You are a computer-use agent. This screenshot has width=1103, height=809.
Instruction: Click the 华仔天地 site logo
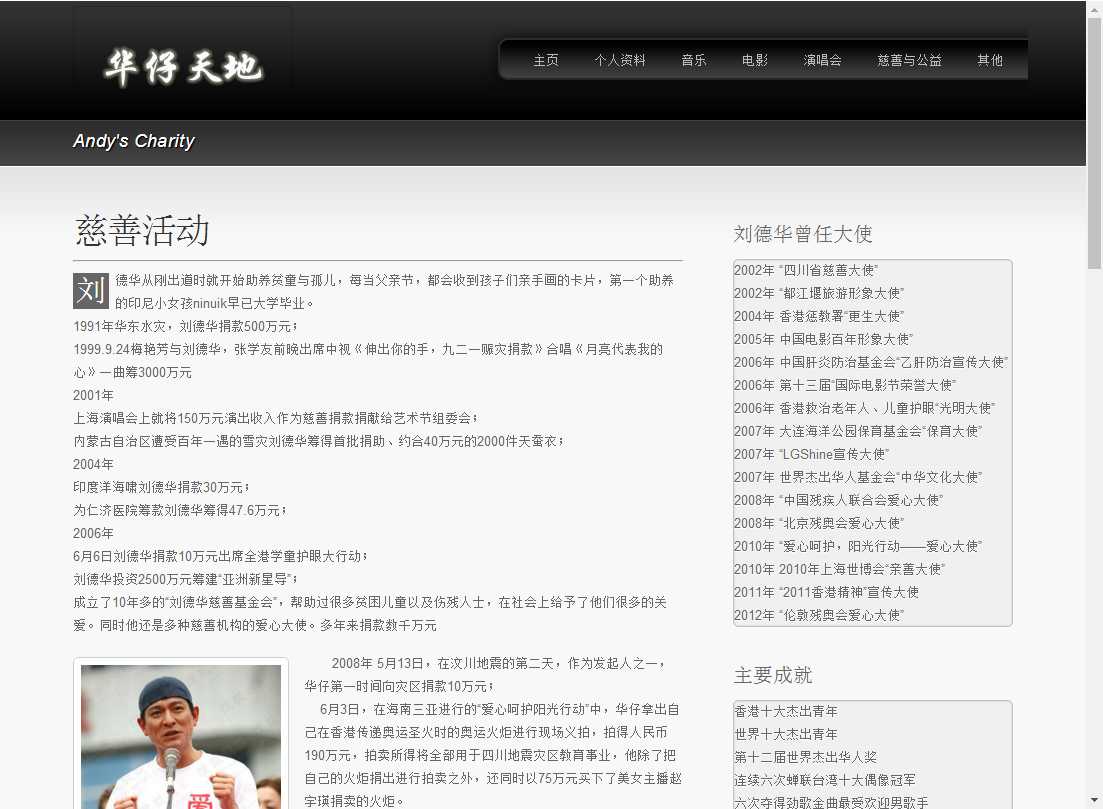tap(183, 67)
